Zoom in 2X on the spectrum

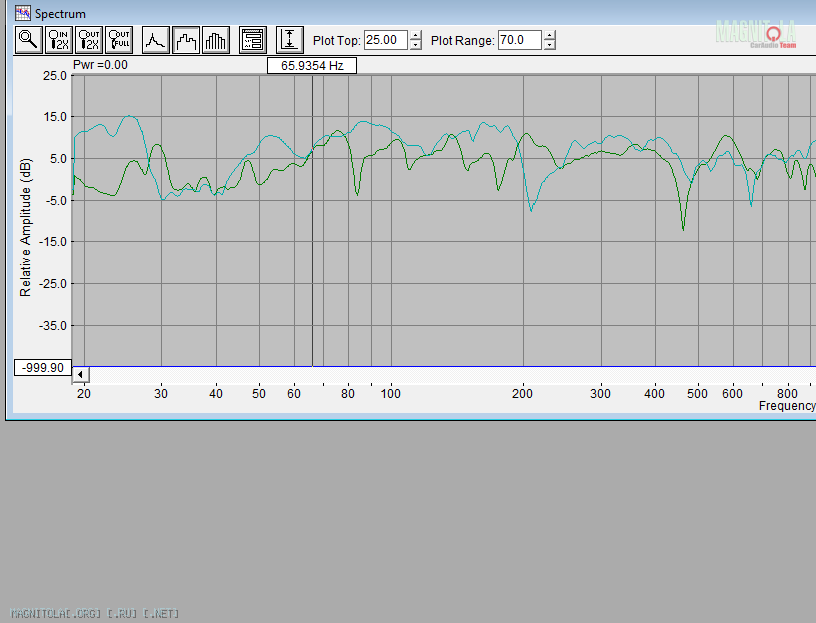(59, 40)
